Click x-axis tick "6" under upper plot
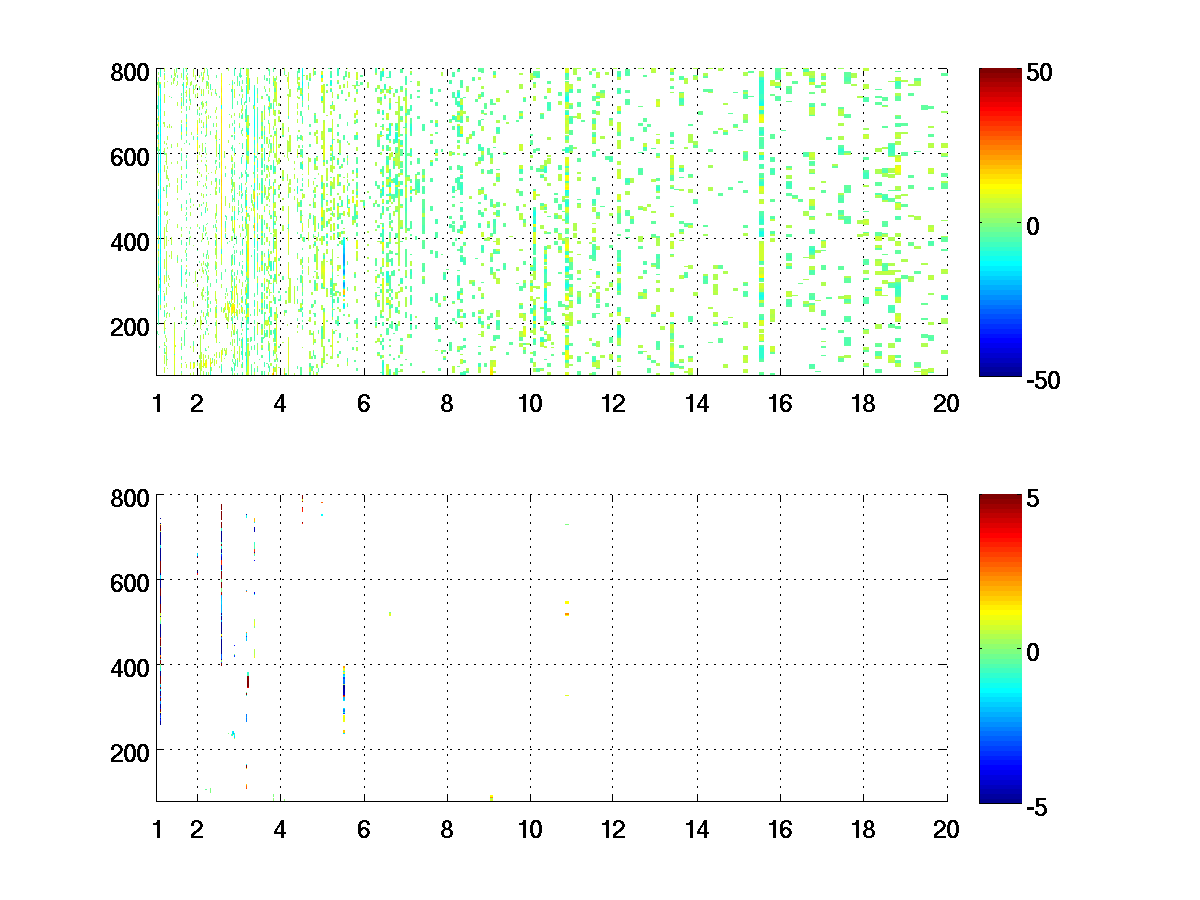1200x900 pixels. tap(364, 404)
